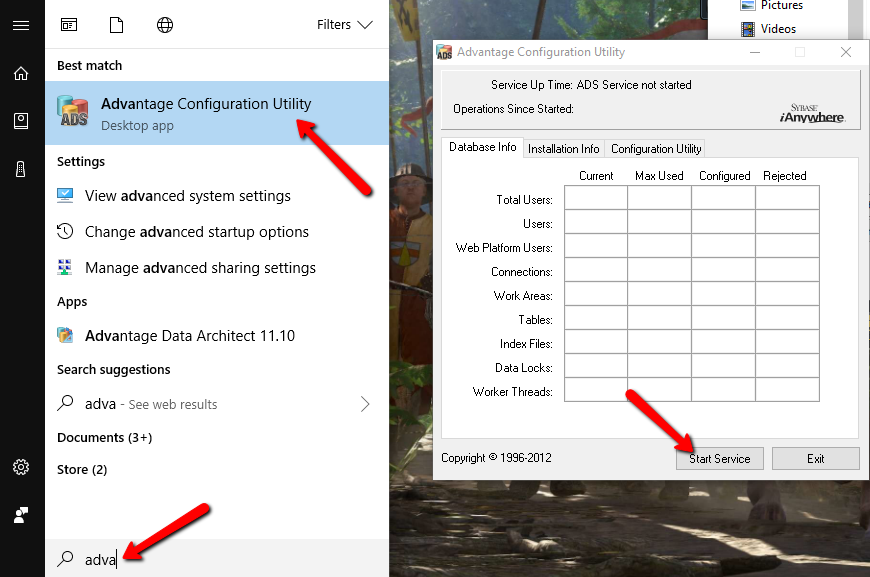Open the Settings gear in search sidebar
870x577 pixels.
pos(21,467)
